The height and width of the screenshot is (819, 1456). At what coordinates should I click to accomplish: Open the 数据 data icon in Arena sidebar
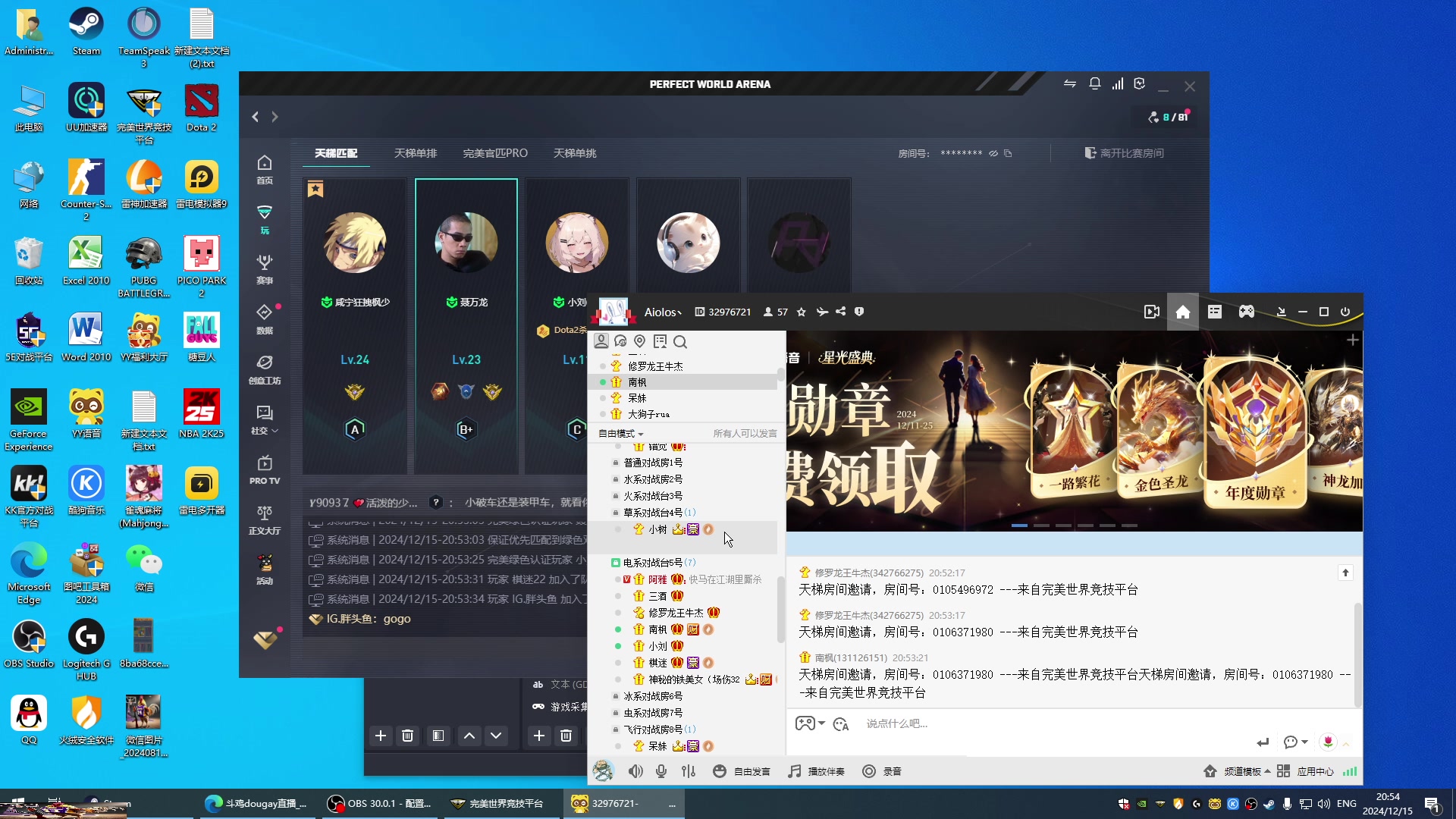(264, 319)
